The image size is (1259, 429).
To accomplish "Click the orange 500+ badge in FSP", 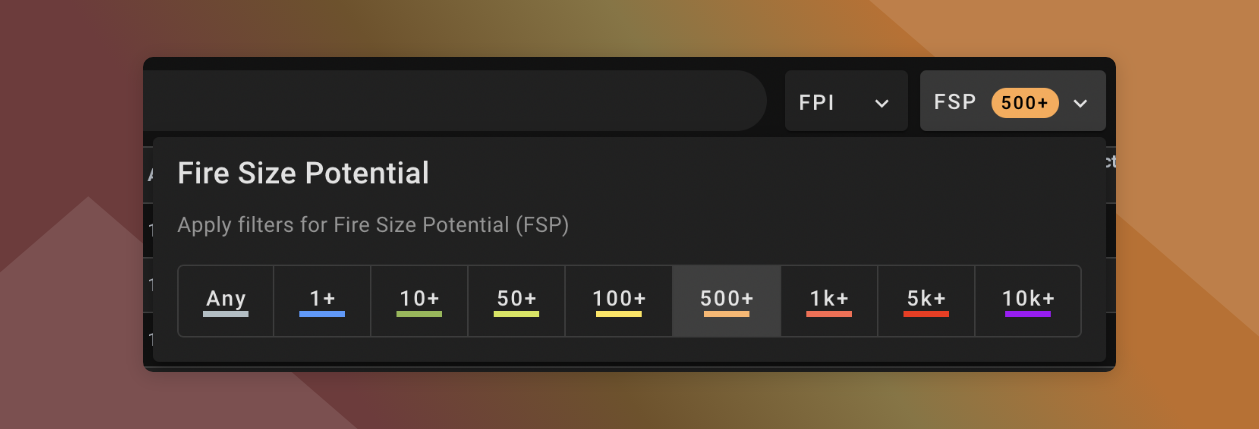I will click(x=1024, y=102).
